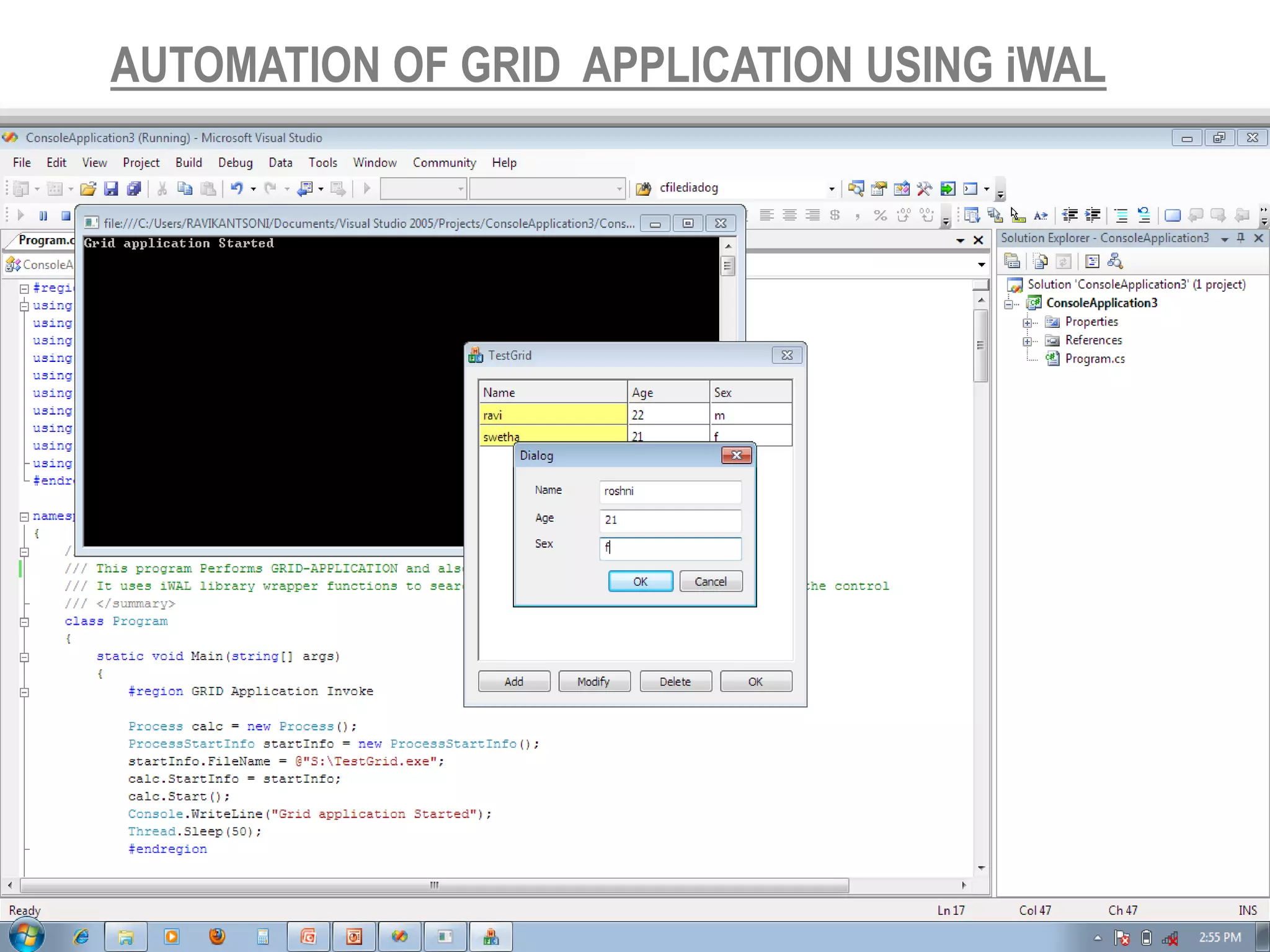Click Solution Explorer View Class Diagram icon
The height and width of the screenshot is (952, 1270).
click(x=1115, y=262)
